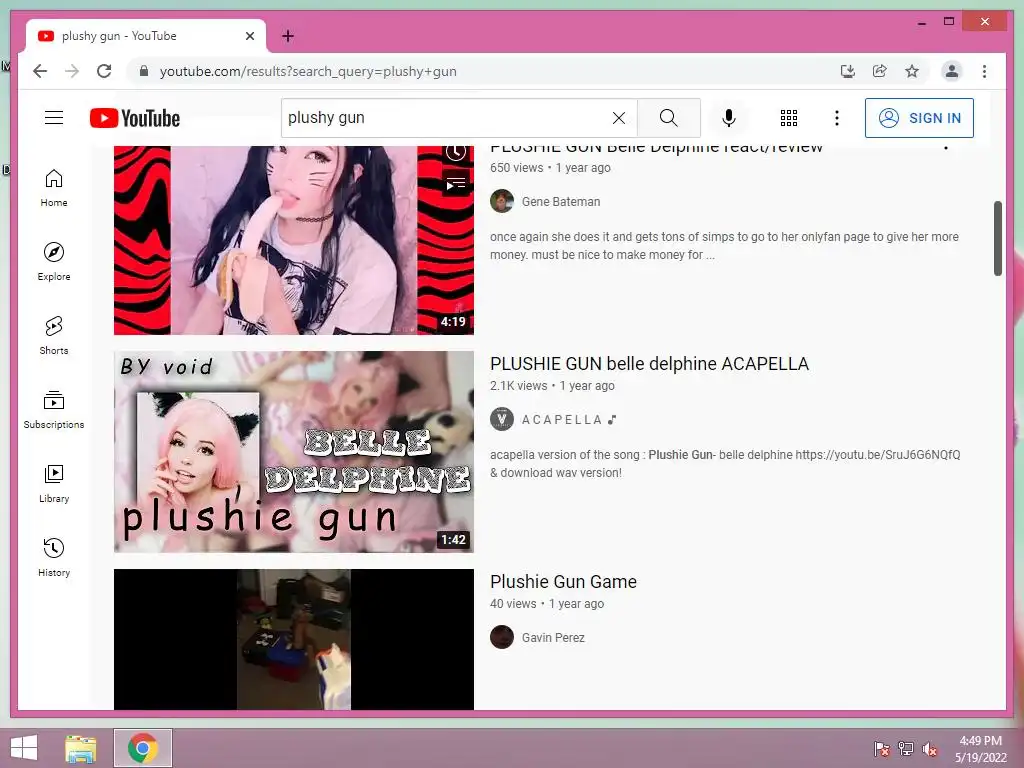This screenshot has width=1024, height=768.
Task: Click acapella video description text
Action: (725, 464)
